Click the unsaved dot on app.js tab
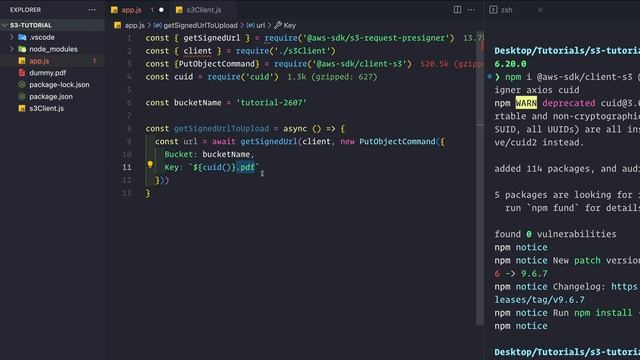 [x=161, y=10]
